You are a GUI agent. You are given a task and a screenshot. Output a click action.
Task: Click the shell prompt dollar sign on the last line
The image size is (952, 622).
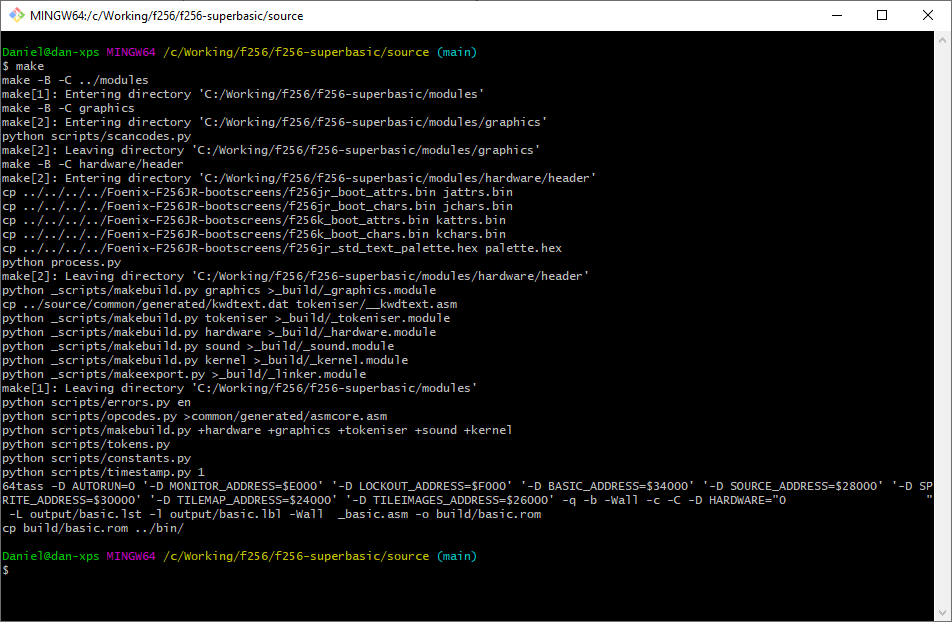pos(6,570)
